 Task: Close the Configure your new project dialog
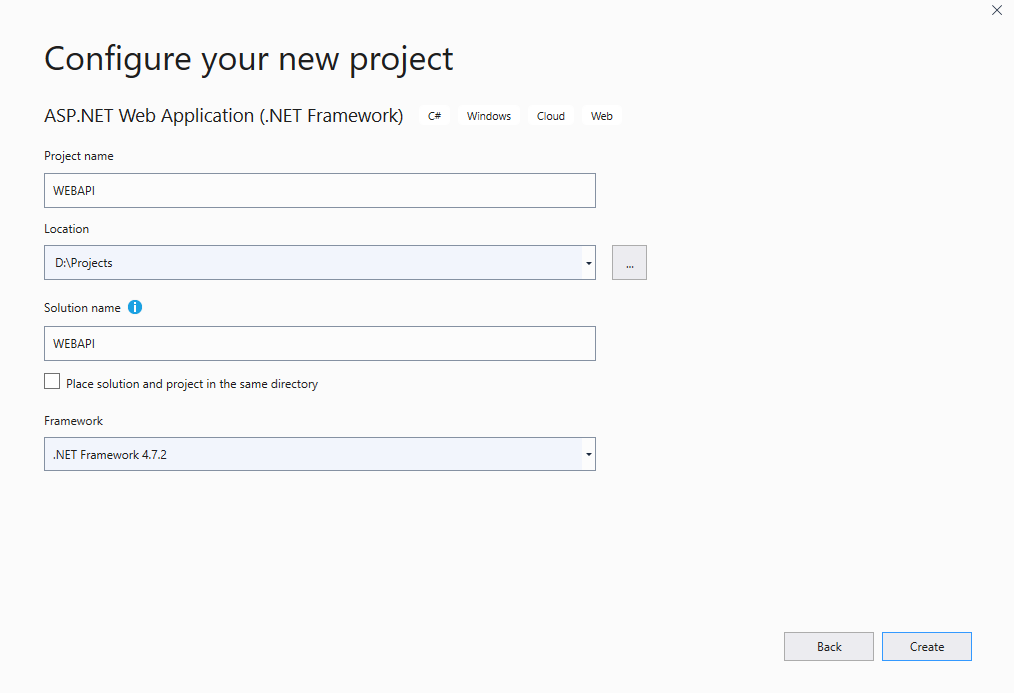pos(996,11)
